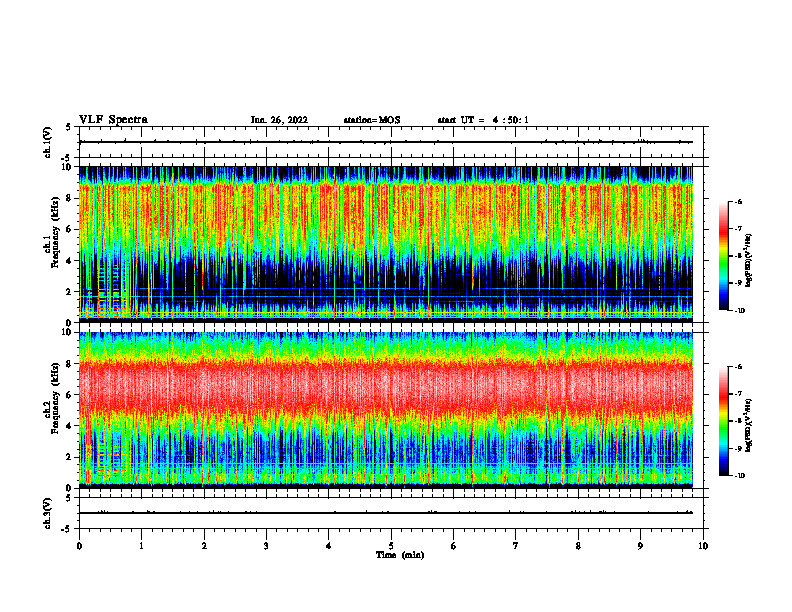
Task: Click the "6" kHz tick of ch.2 spectrogram
Action: (x=70, y=395)
